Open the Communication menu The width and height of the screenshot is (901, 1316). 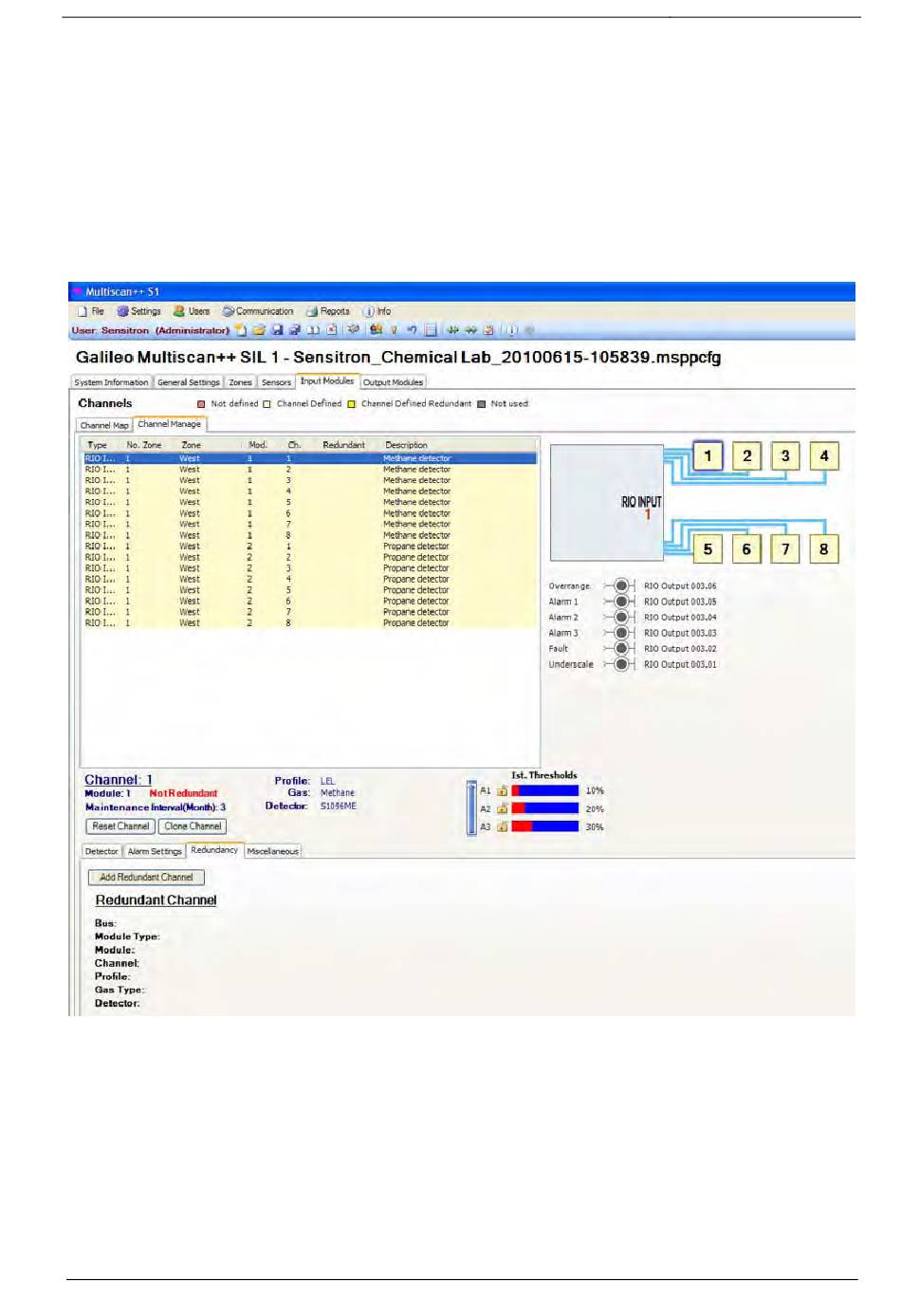258,311
